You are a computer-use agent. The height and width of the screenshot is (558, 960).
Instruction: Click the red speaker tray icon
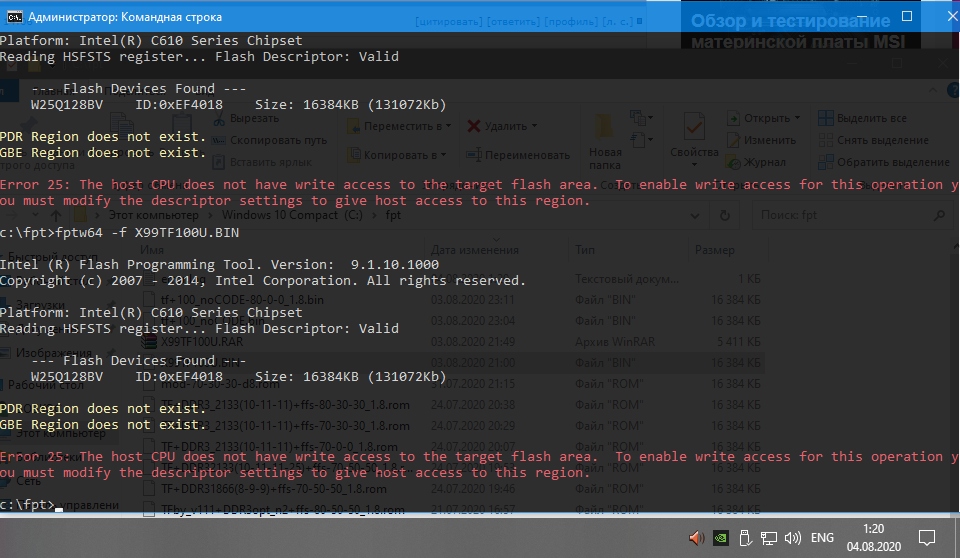pyautogui.click(x=696, y=538)
